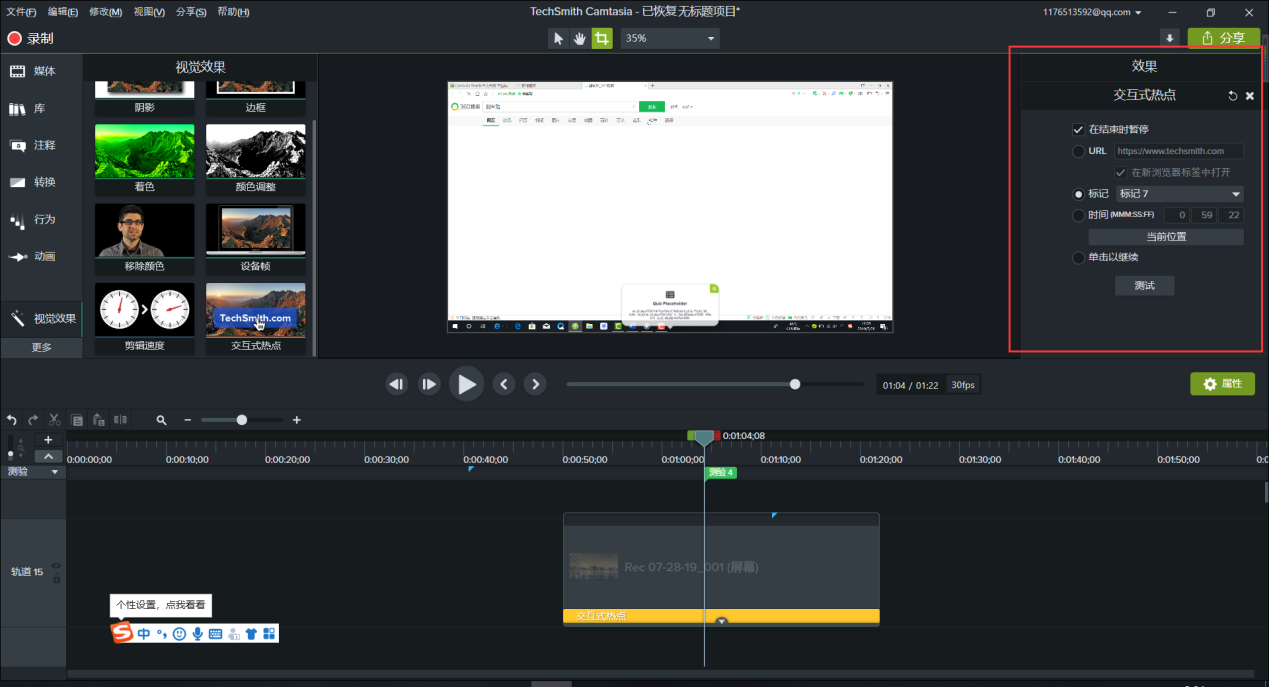This screenshot has height=687, width=1269.
Task: Open the 标记 7 marker dropdown
Action: [1179, 194]
